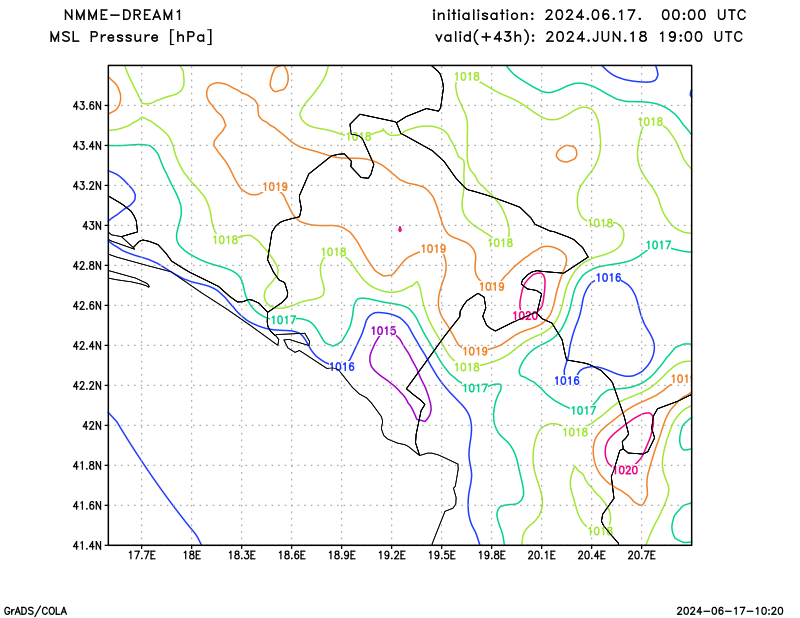
Task: Click the 17.7E longitude axis label
Action: point(141,555)
